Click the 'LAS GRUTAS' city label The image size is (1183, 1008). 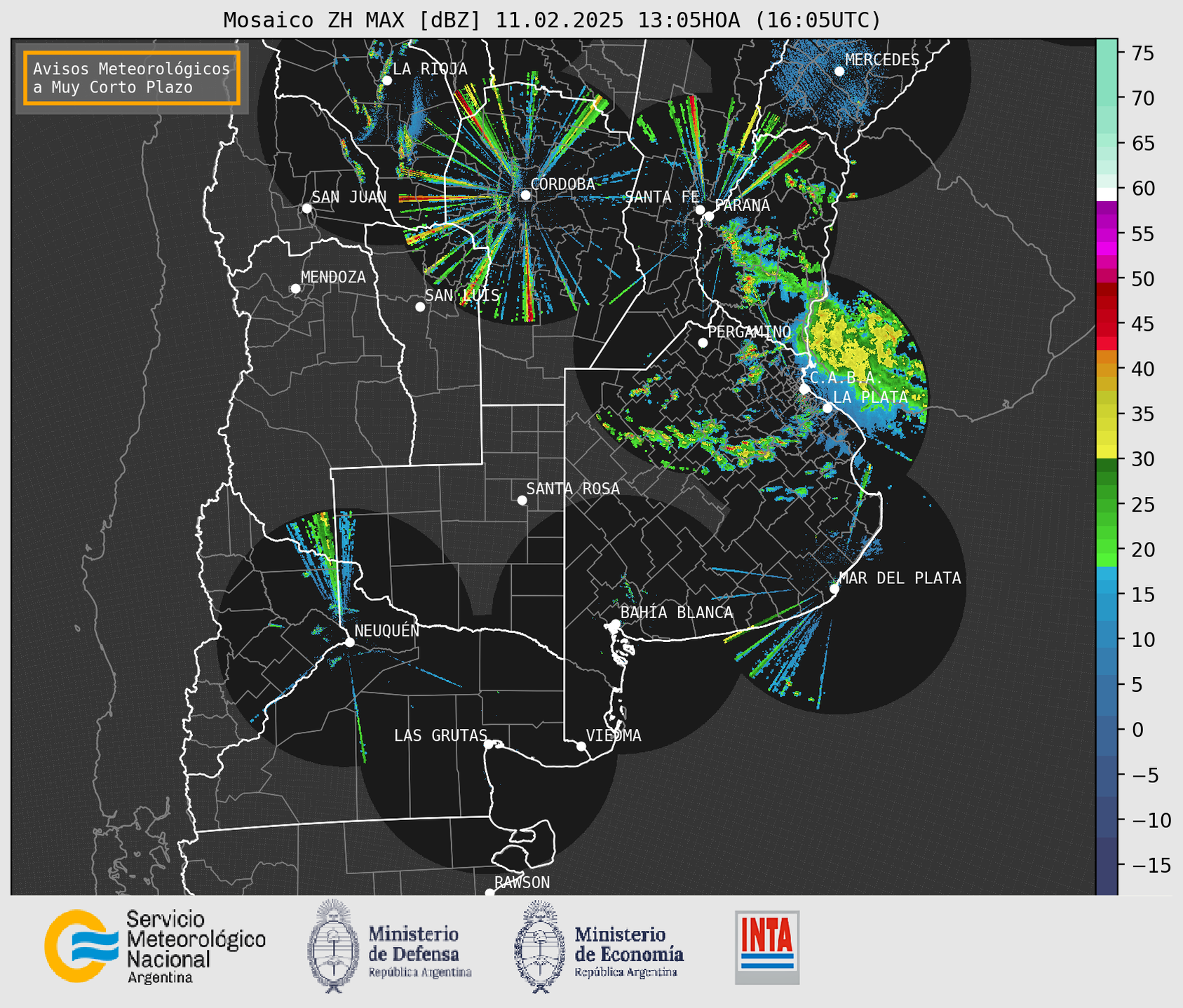click(x=440, y=735)
